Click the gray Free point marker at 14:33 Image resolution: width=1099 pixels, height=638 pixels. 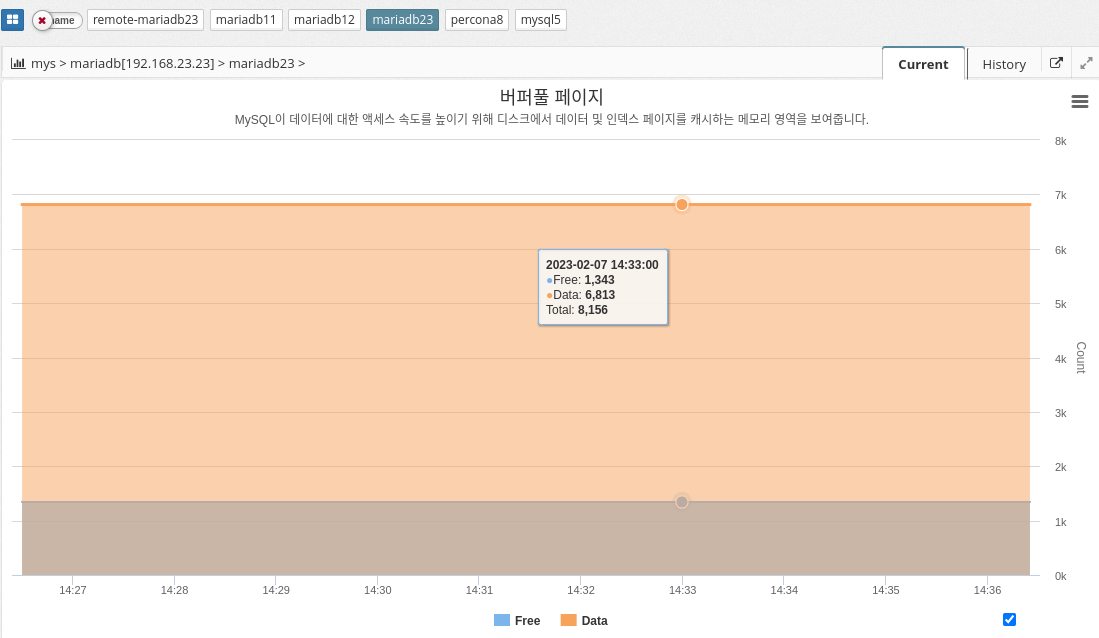pyautogui.click(x=682, y=501)
